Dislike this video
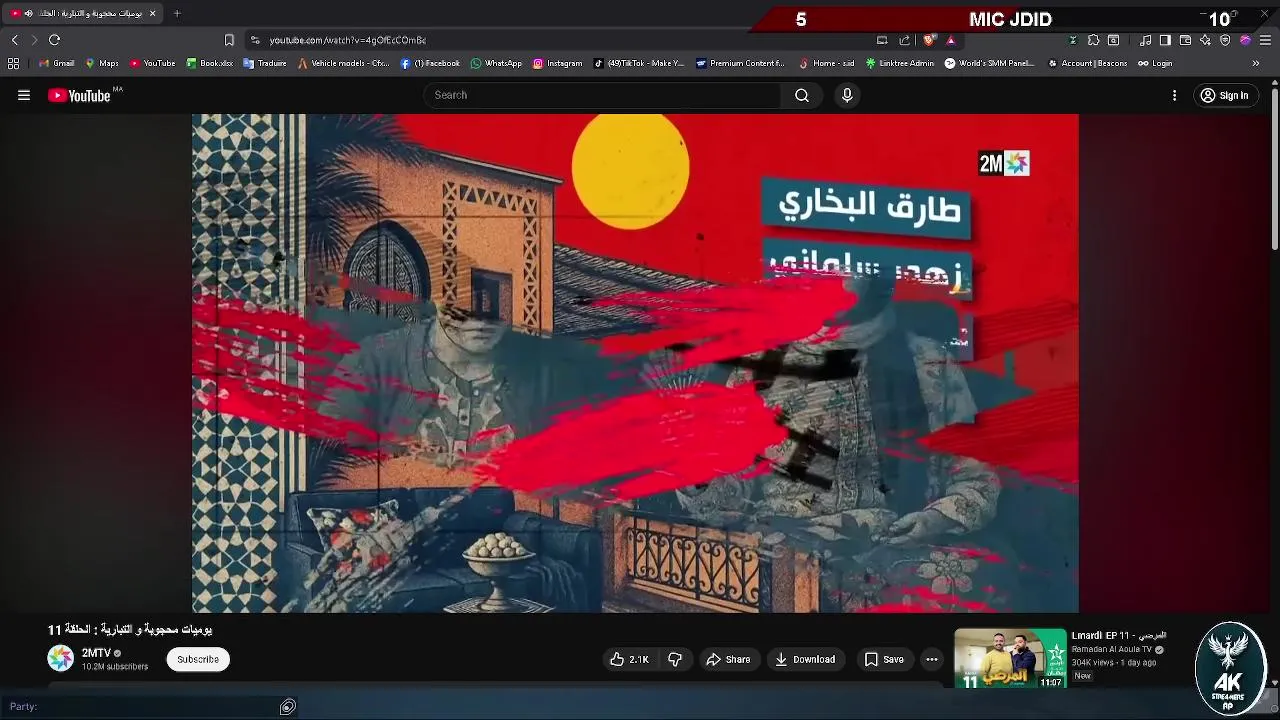 tap(675, 659)
